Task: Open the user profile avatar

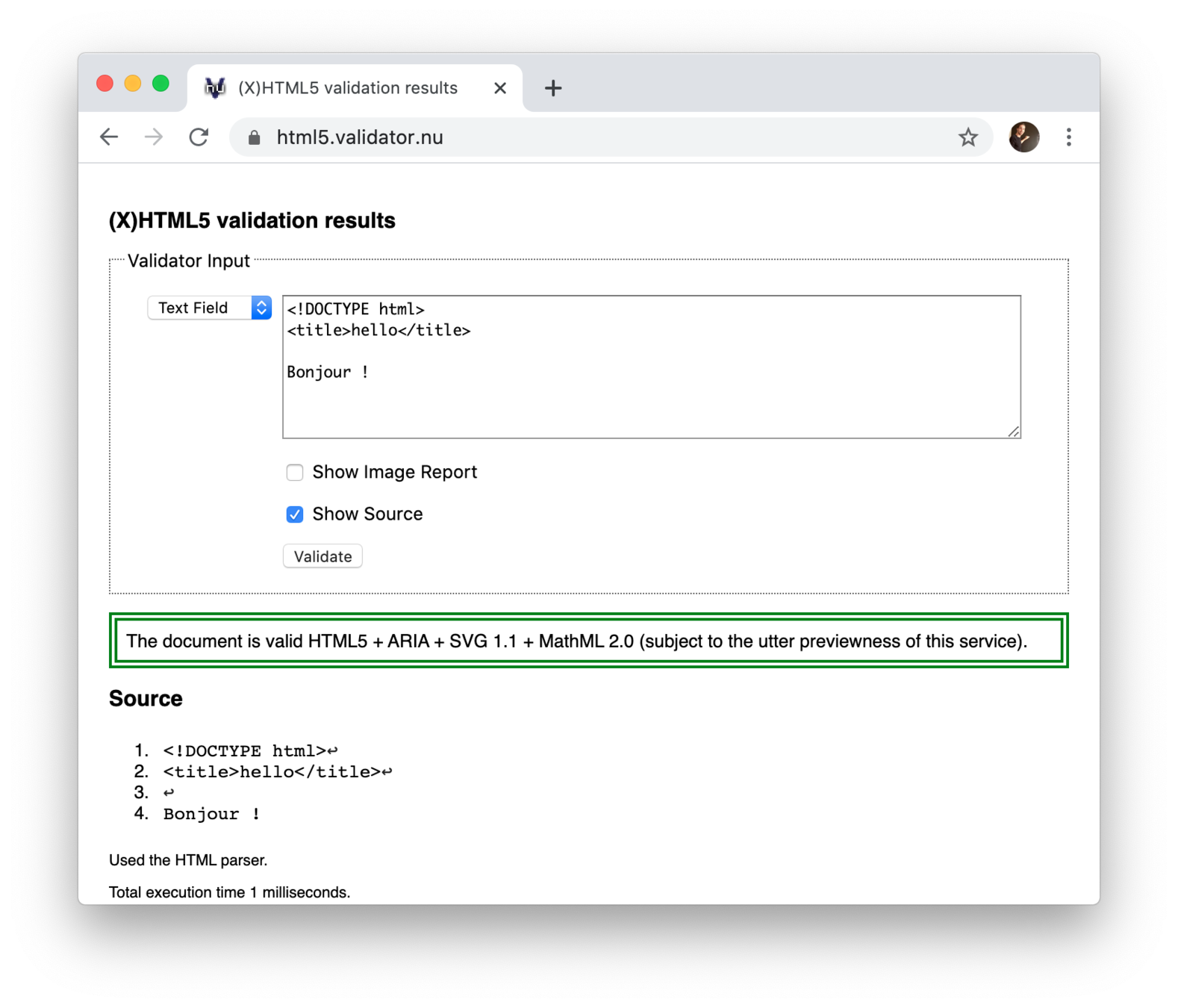Action: point(1023,137)
